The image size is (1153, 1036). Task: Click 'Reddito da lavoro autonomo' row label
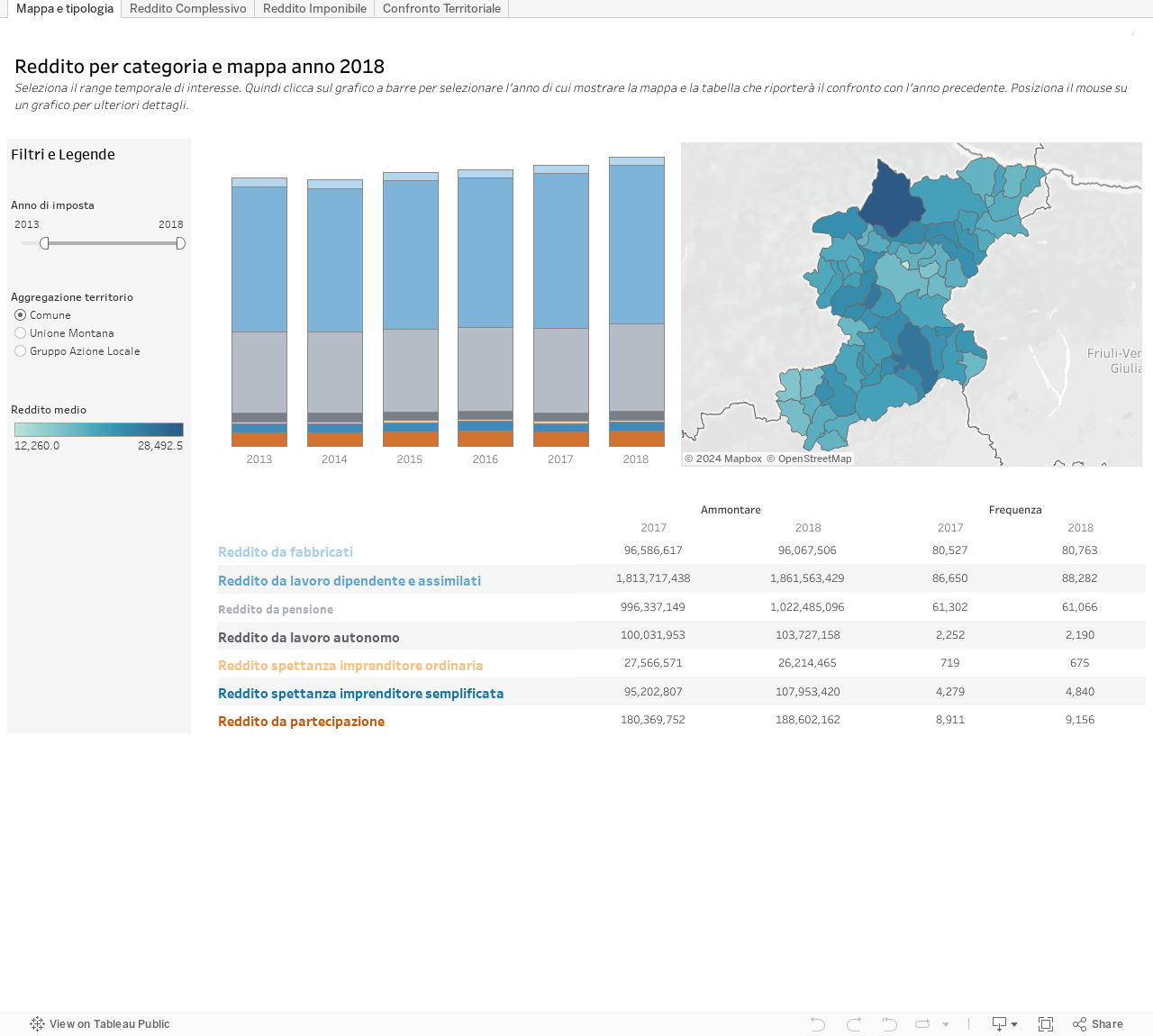[x=309, y=638]
